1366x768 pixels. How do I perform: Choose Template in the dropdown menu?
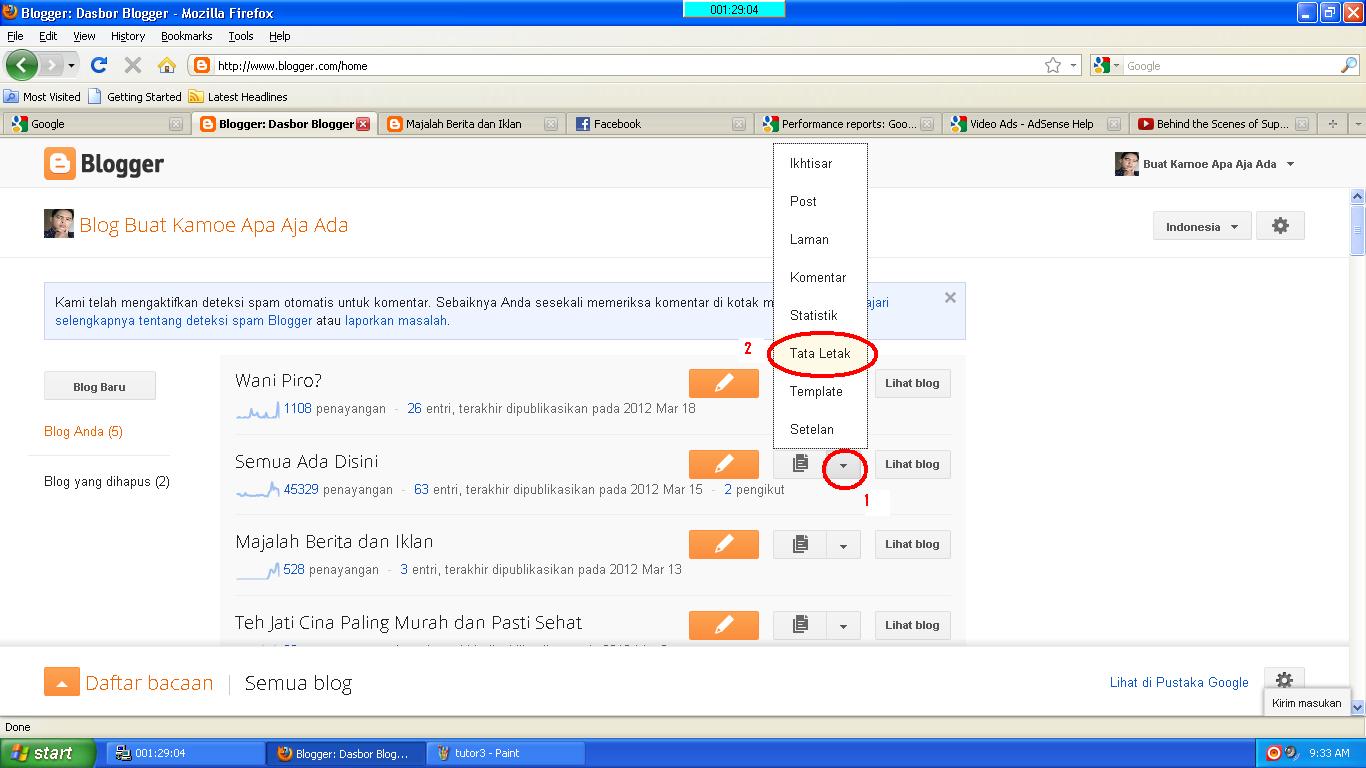820,391
